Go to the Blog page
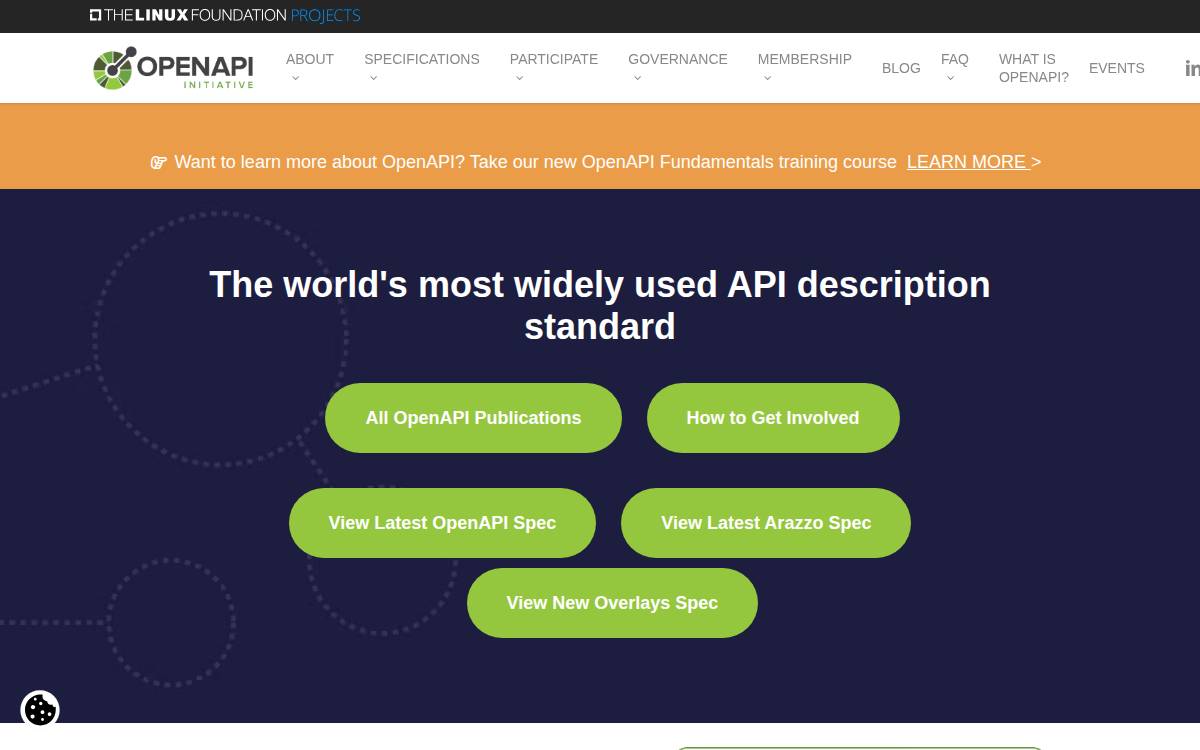The image size is (1200, 750). pos(901,68)
